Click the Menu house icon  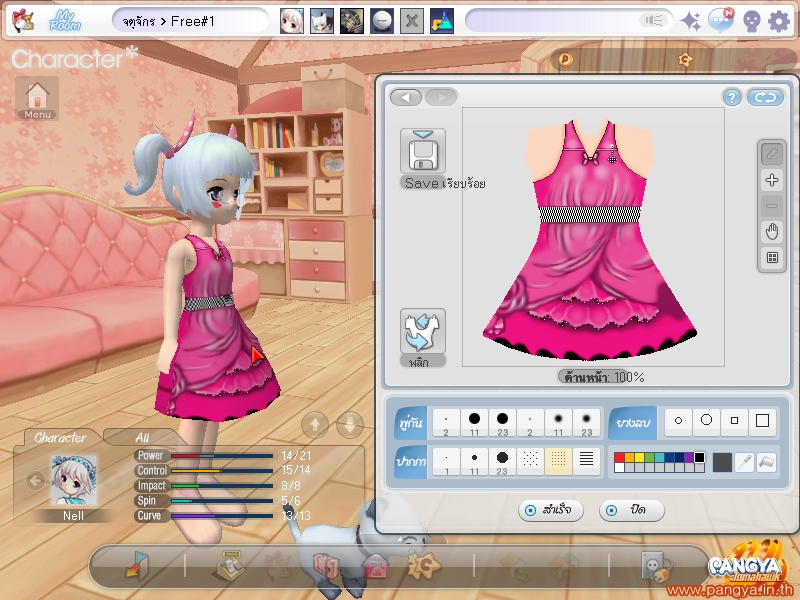pyautogui.click(x=37, y=99)
